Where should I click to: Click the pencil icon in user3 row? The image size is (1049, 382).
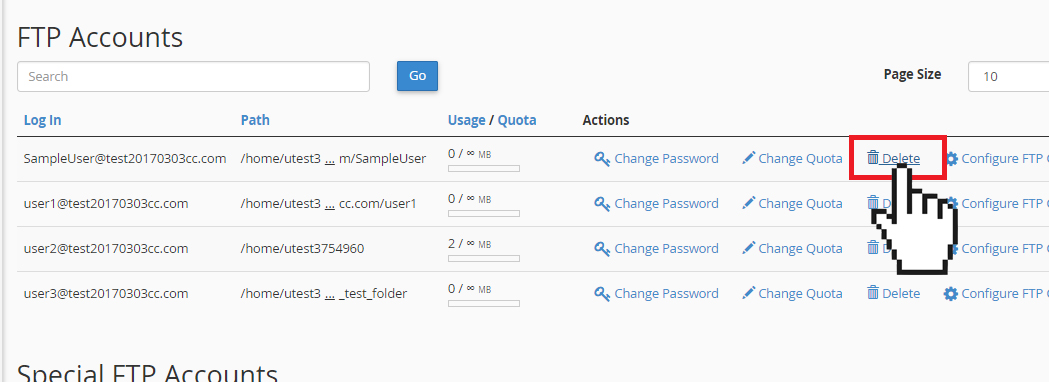[x=749, y=292]
